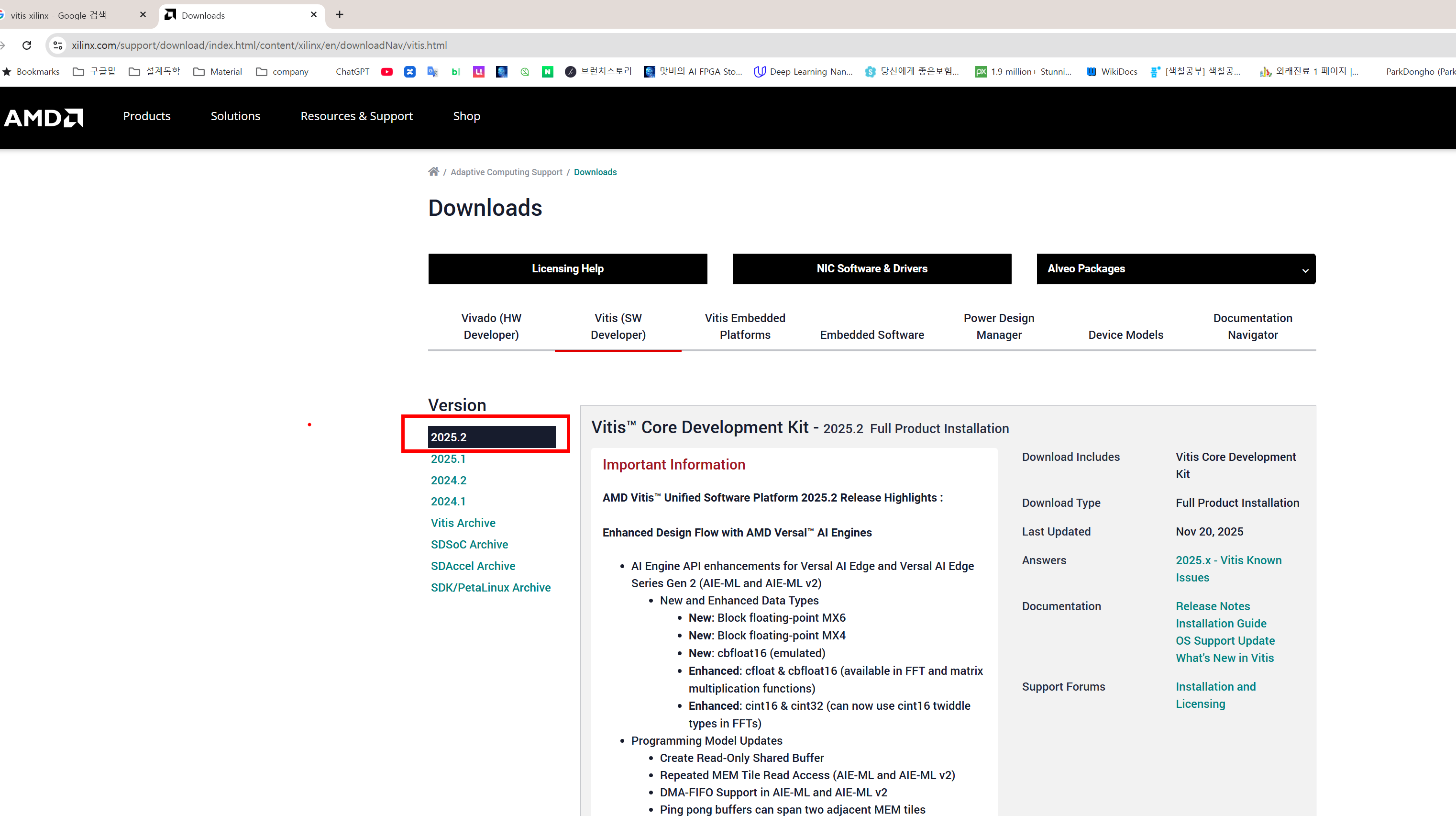Select version 2025.1
This screenshot has width=1456, height=816.
point(448,458)
